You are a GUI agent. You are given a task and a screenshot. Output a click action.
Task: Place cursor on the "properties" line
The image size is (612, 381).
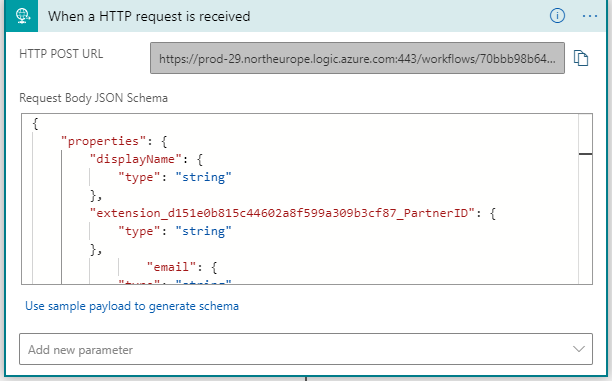[114, 141]
